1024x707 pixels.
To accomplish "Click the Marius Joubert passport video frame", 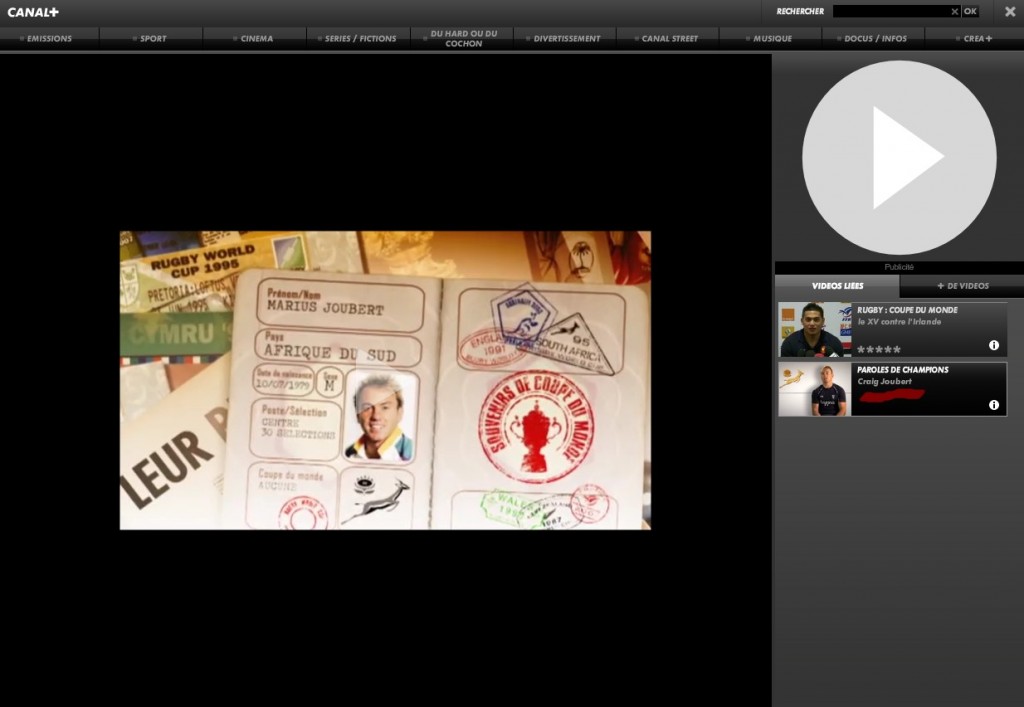I will click(385, 380).
